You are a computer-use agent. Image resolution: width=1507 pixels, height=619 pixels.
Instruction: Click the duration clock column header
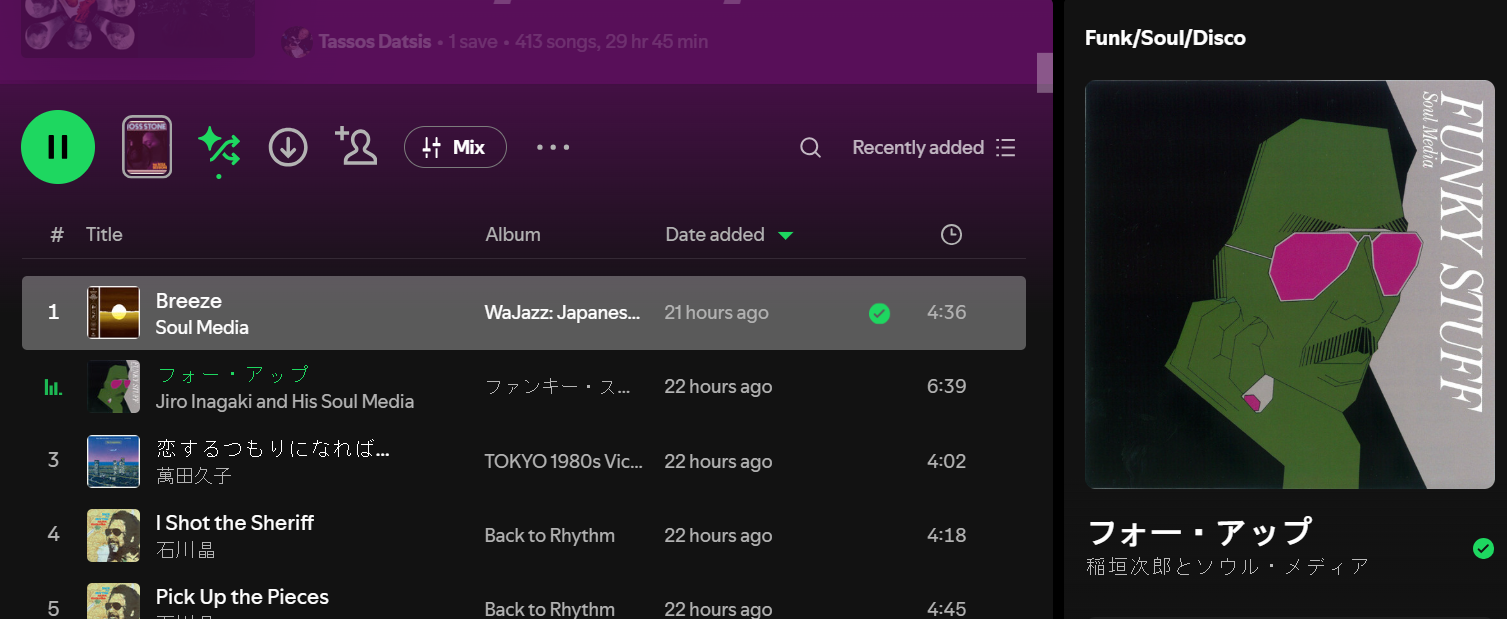tap(950, 234)
